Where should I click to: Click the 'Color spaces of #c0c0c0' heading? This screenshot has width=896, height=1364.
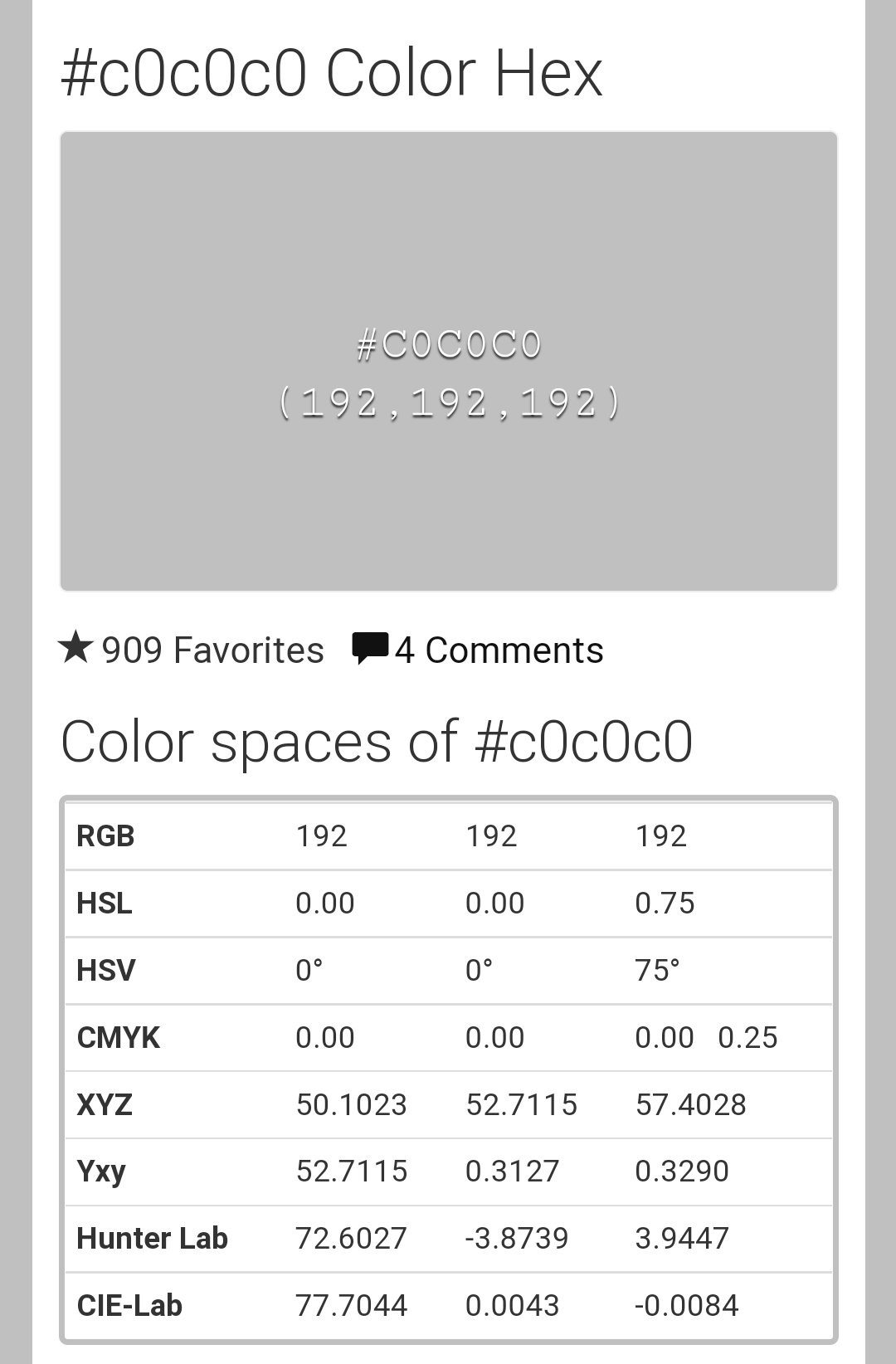coord(377,742)
